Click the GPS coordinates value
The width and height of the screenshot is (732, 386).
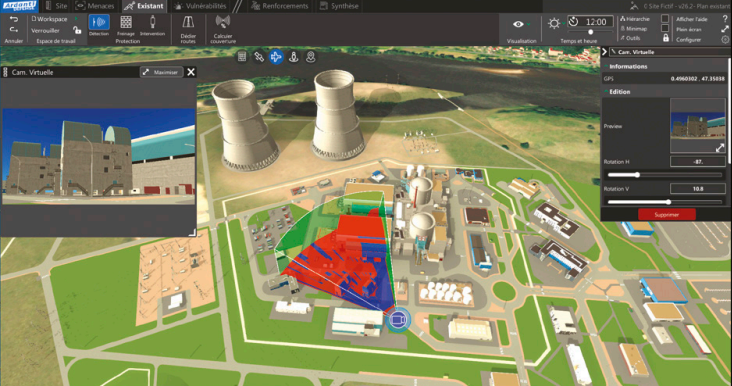tap(697, 79)
